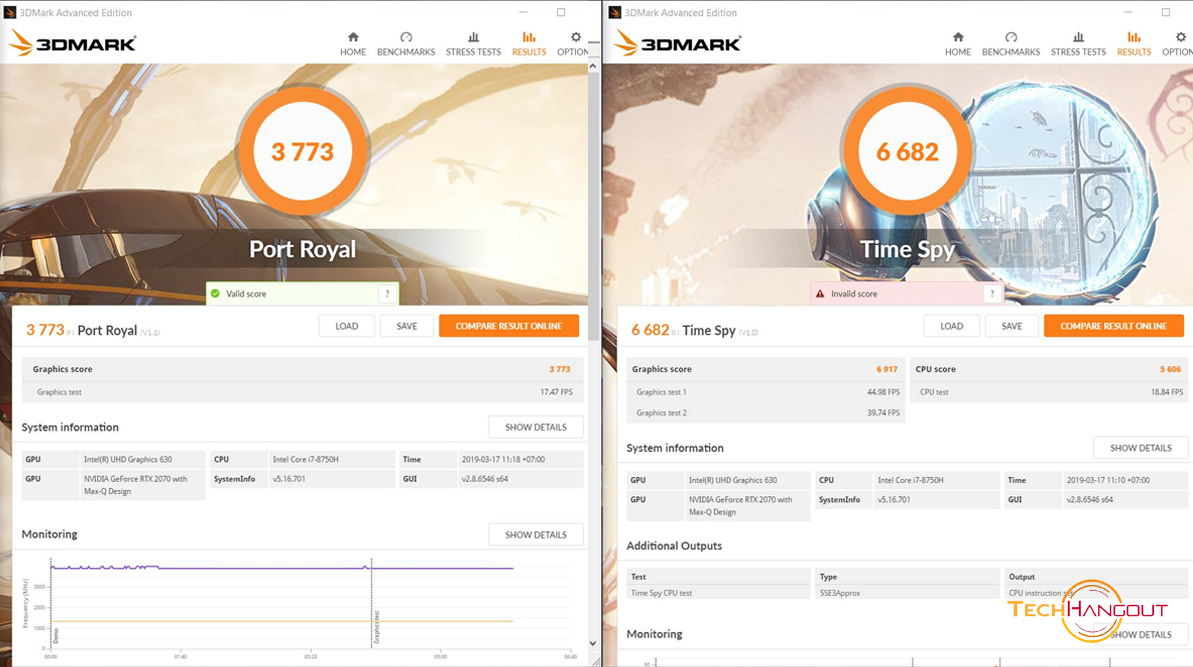The width and height of the screenshot is (1193, 667).
Task: Select Graphics test 2 39.74 FPS value
Action: [x=883, y=412]
